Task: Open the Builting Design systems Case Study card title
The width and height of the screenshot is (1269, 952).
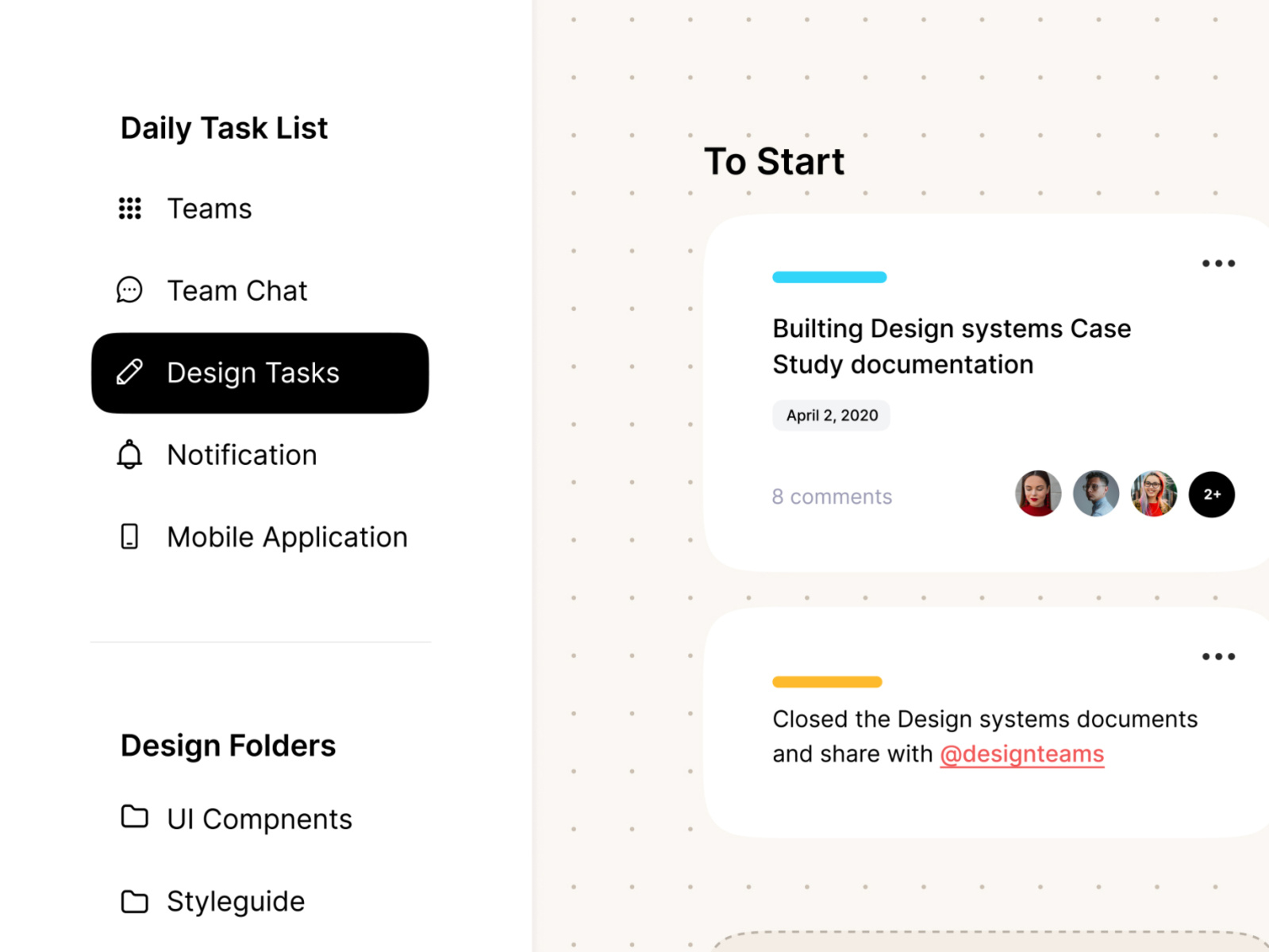Action: point(951,347)
